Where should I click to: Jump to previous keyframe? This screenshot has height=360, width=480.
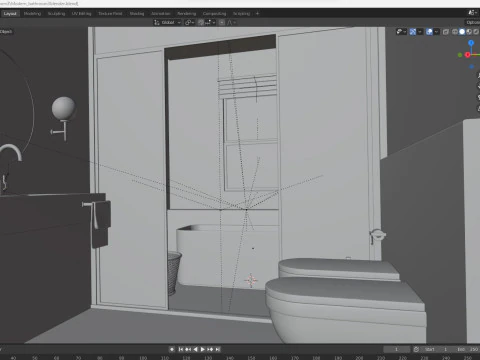pos(188,349)
